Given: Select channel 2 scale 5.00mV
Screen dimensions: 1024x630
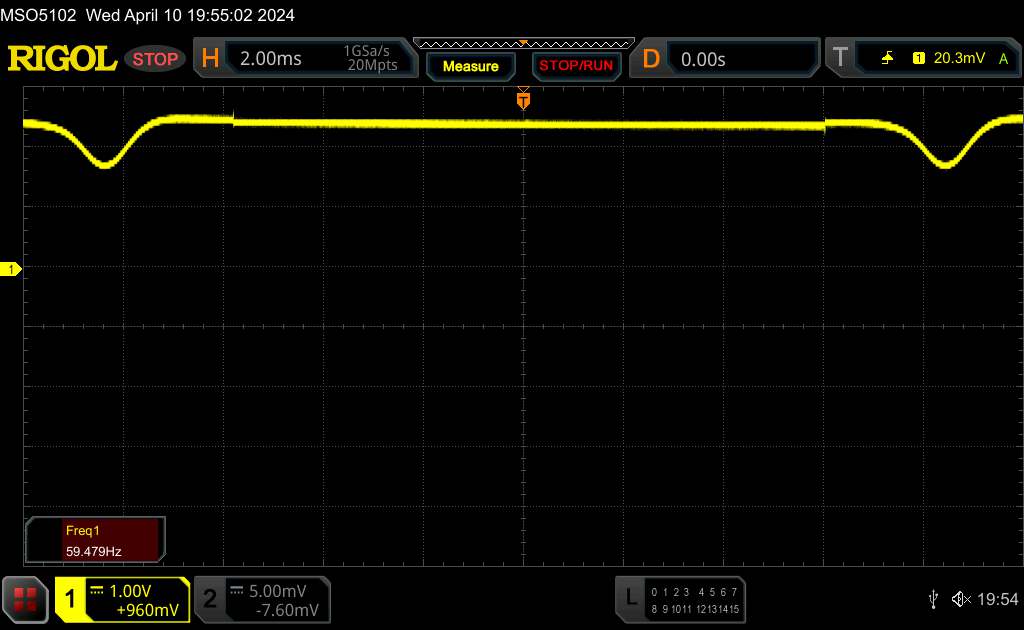Looking at the screenshot, I should click(278, 591).
